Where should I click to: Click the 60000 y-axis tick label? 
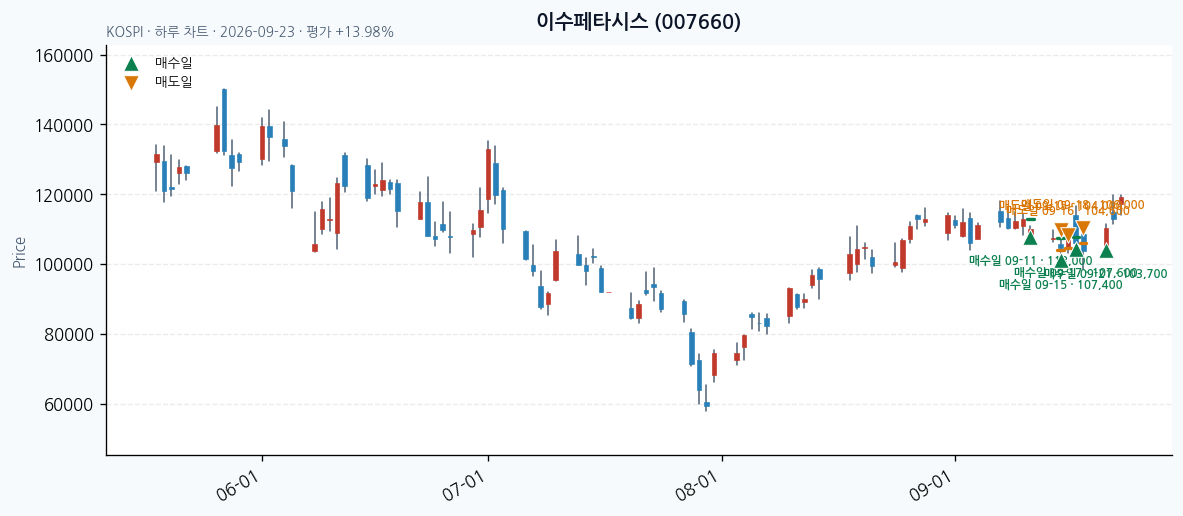click(69, 405)
